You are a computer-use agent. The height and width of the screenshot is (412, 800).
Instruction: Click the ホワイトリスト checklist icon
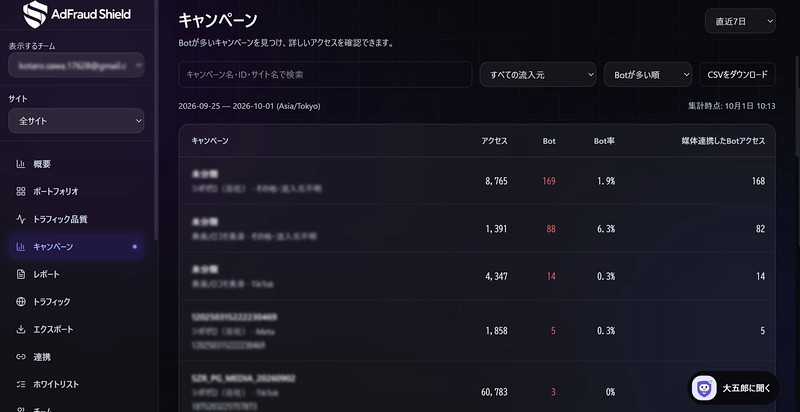point(21,384)
